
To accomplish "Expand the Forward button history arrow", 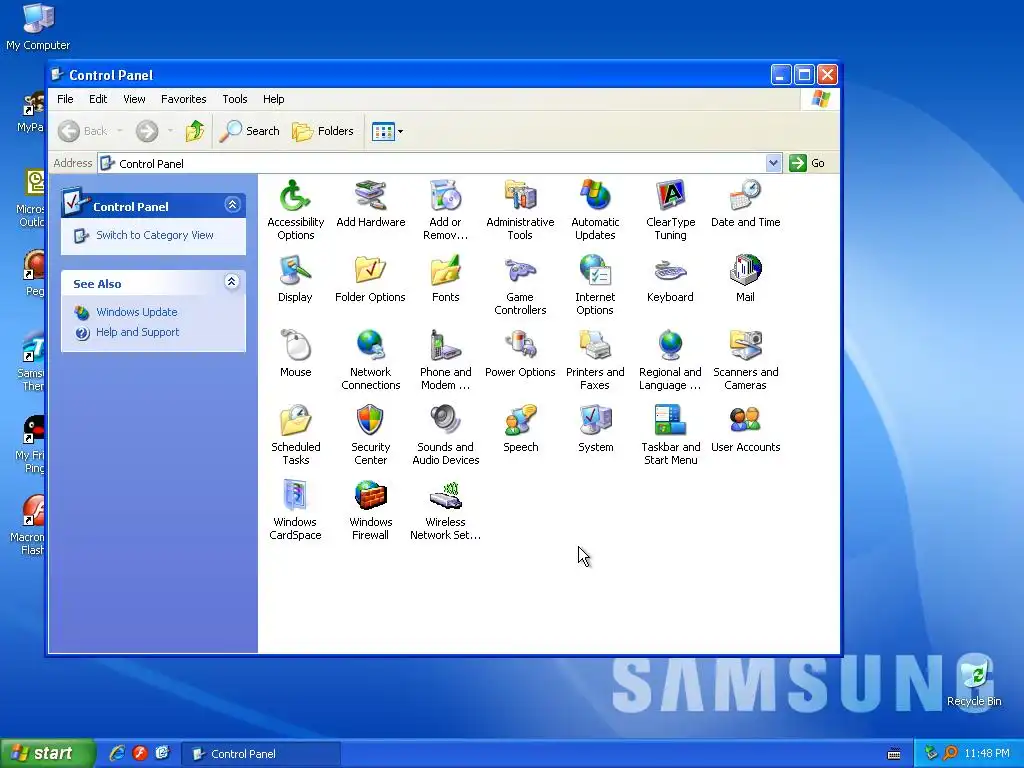I will (x=170, y=131).
